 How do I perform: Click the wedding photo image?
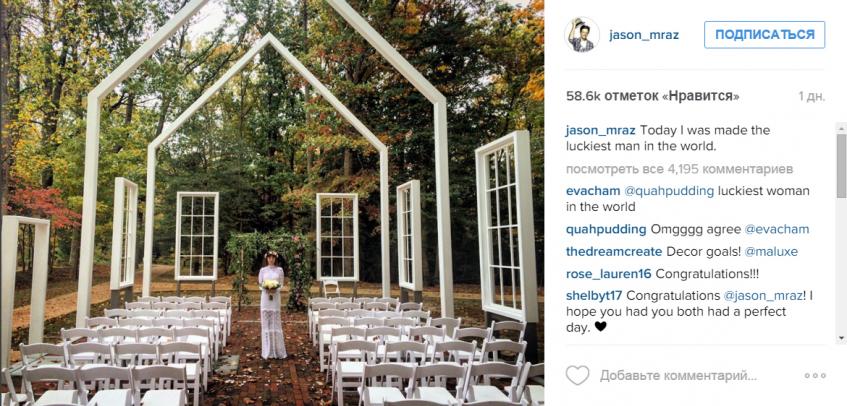pyautogui.click(x=272, y=203)
